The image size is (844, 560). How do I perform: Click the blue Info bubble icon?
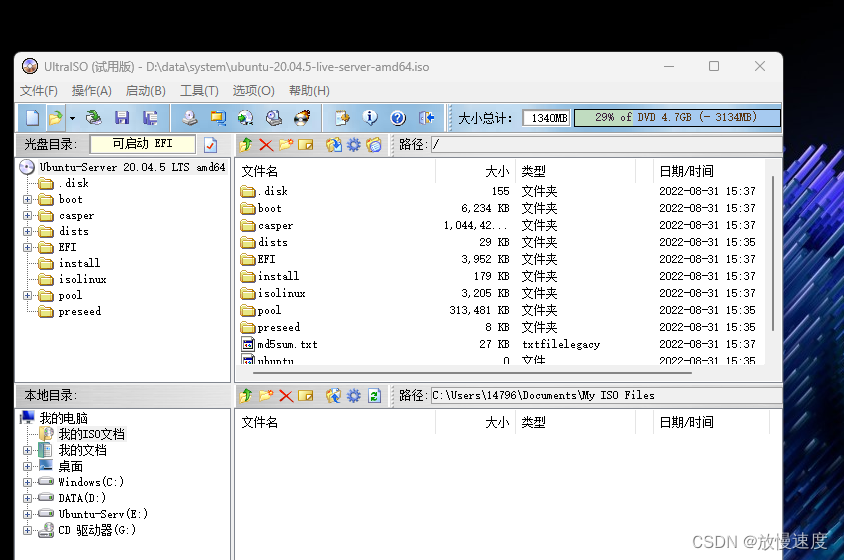[370, 117]
